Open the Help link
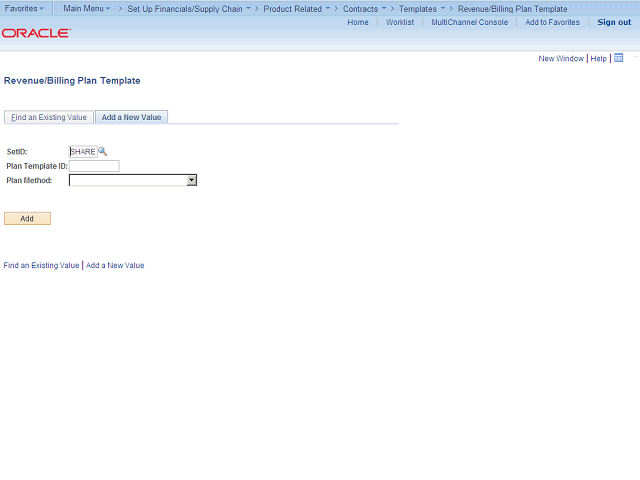This screenshot has height=480, width=640. pyautogui.click(x=598, y=58)
